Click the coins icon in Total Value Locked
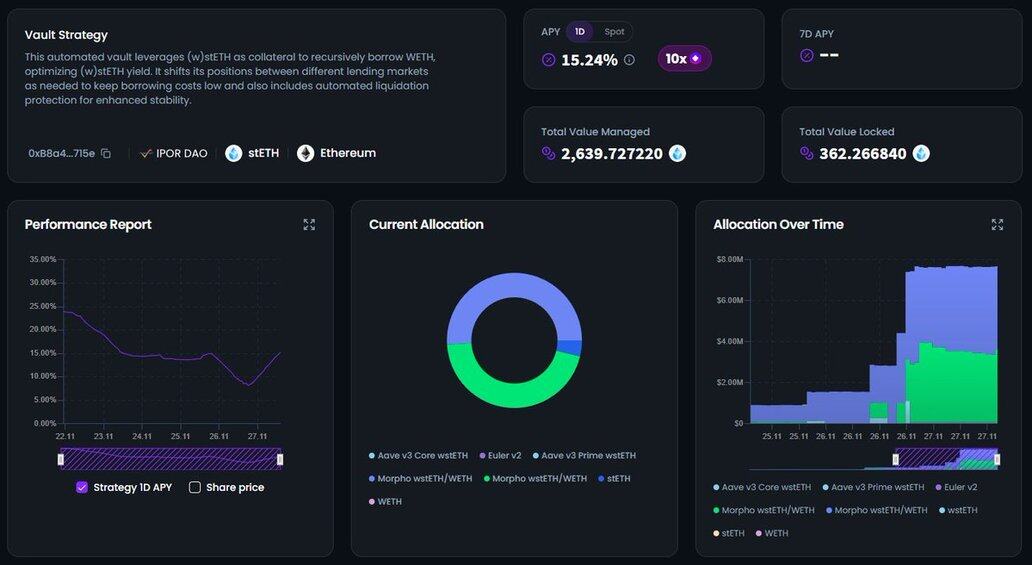This screenshot has width=1032, height=565. pyautogui.click(x=806, y=154)
